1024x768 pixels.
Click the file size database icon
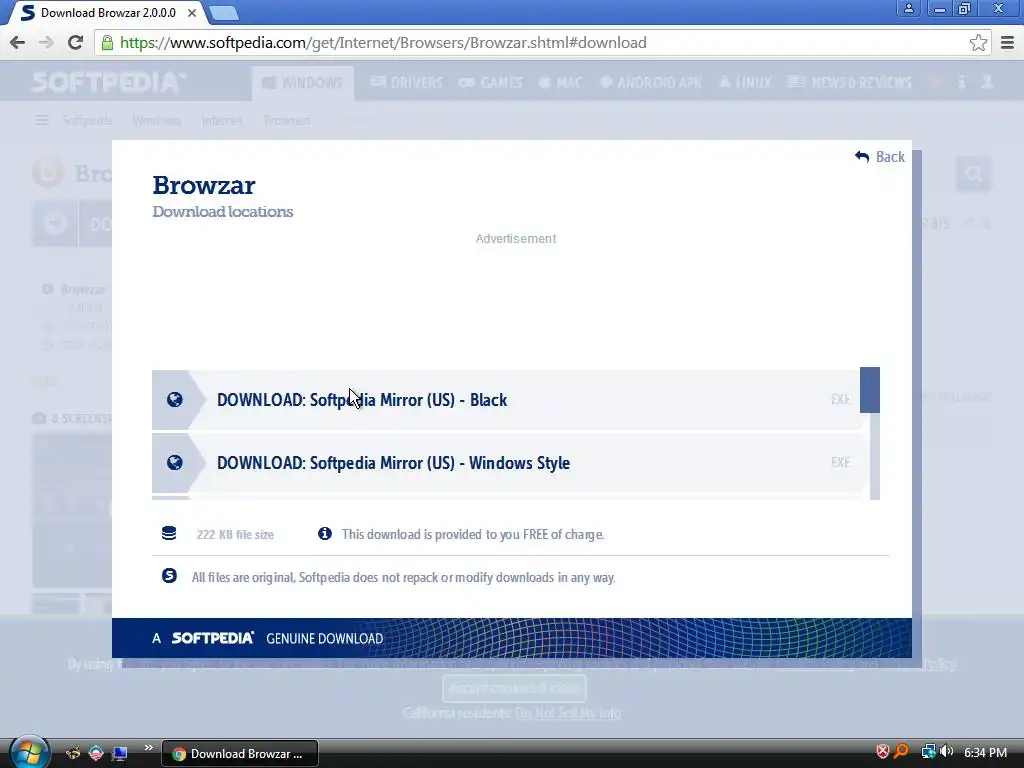169,534
